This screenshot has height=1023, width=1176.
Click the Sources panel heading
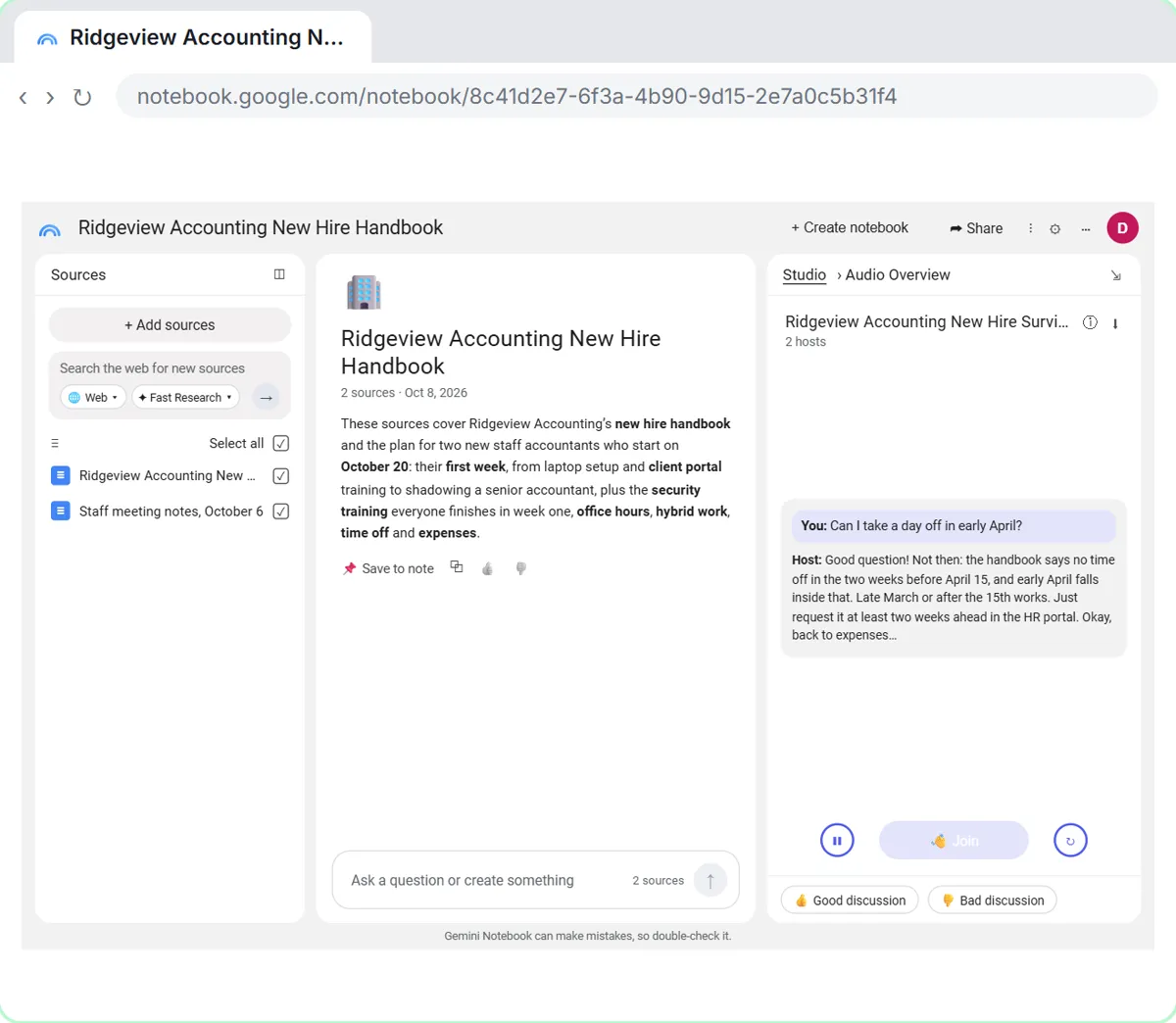[78, 275]
